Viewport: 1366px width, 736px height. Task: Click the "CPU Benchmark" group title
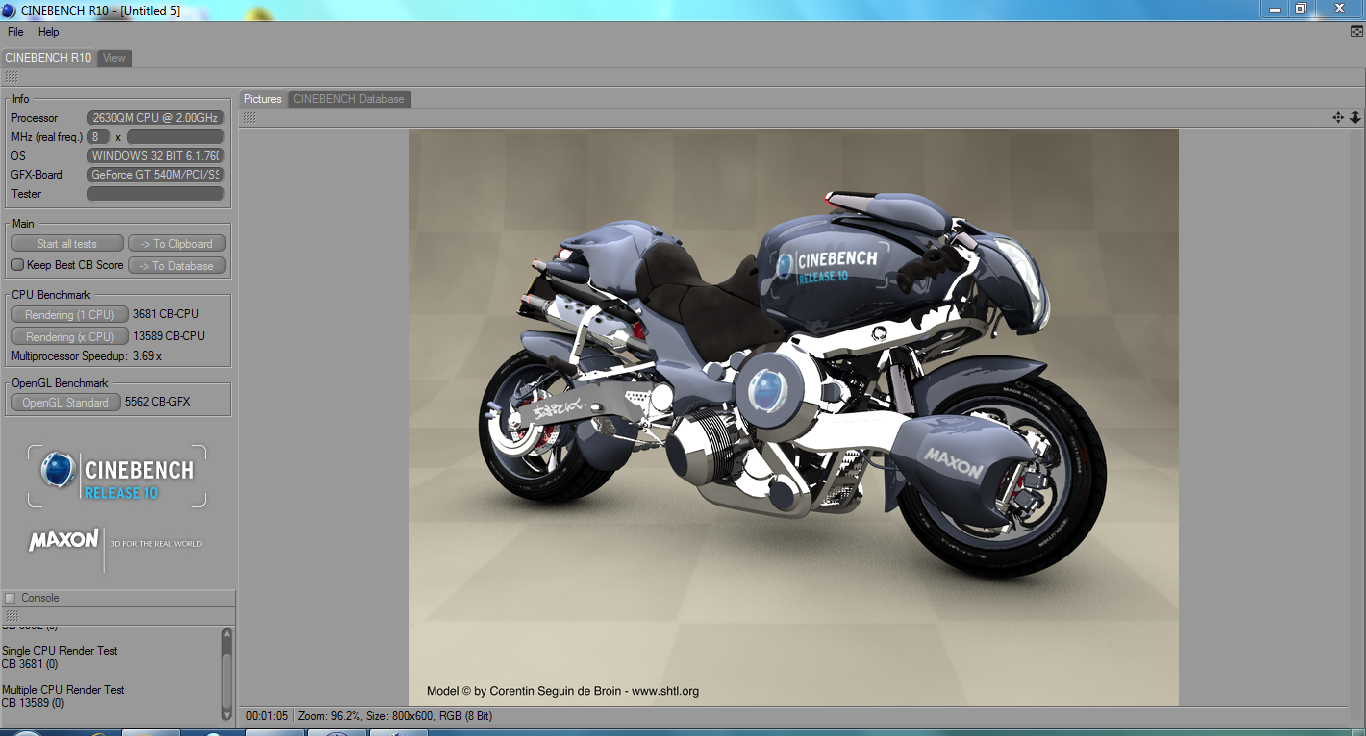click(51, 295)
